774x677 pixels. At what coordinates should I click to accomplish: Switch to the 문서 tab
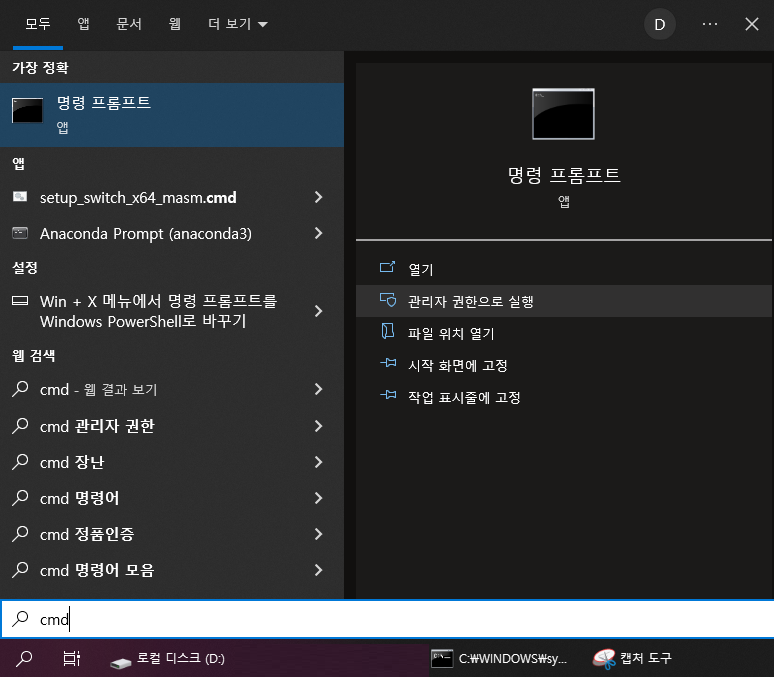(129, 24)
